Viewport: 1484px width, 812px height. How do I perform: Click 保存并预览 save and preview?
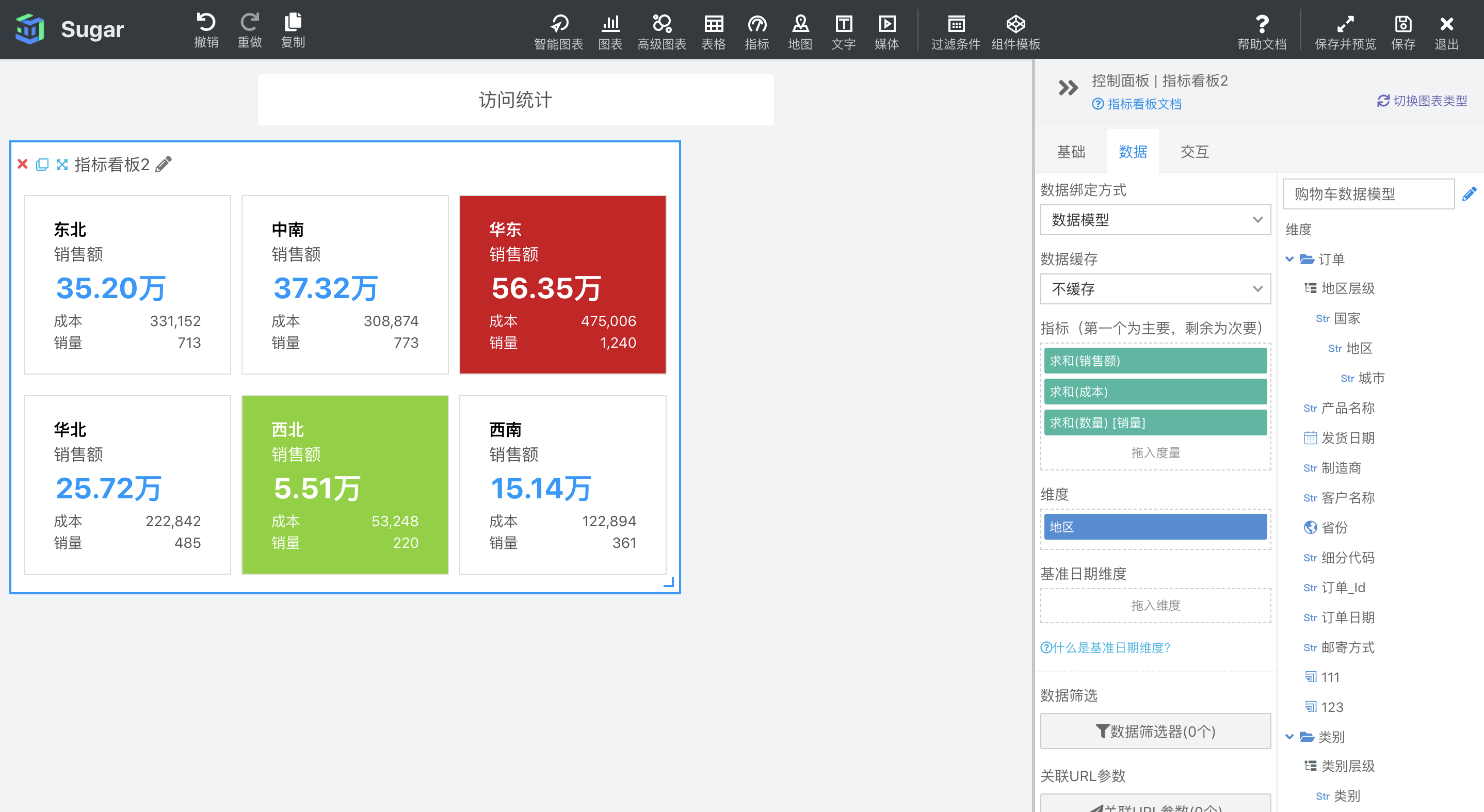click(x=1345, y=33)
